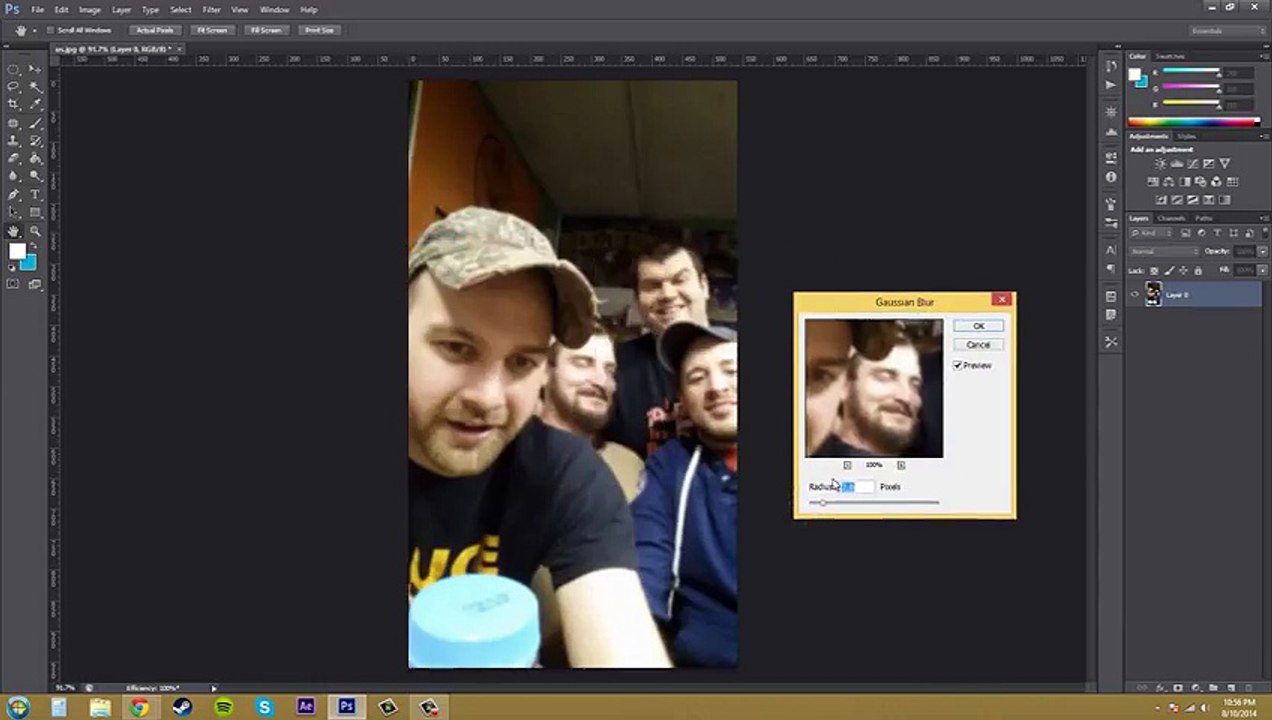Select the Eraser tool
Viewport: 1272px width, 720px height.
[13, 158]
